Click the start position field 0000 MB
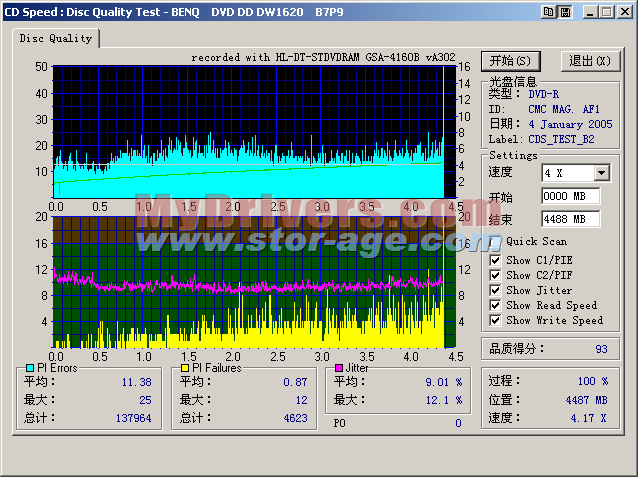 (x=570, y=196)
